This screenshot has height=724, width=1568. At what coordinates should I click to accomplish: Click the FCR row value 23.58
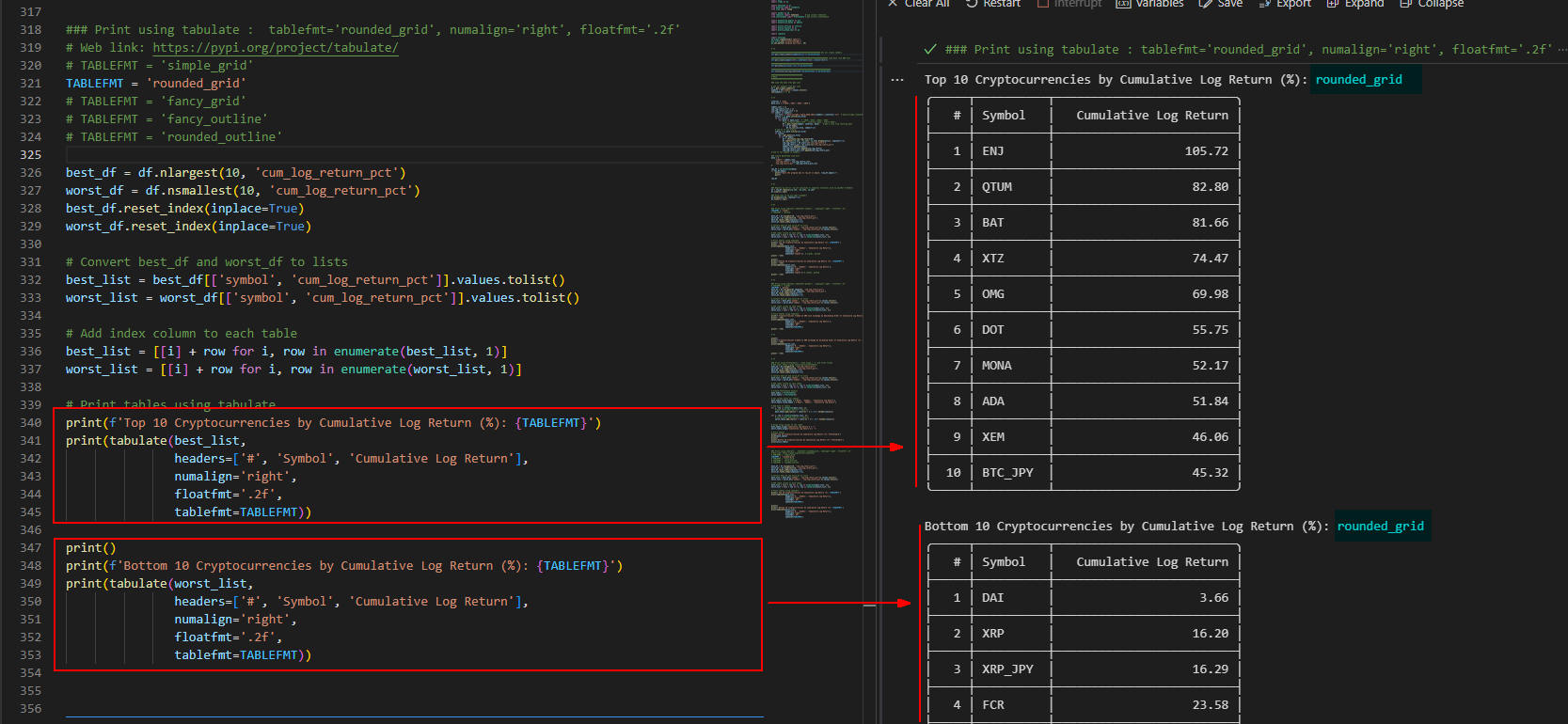1210,705
